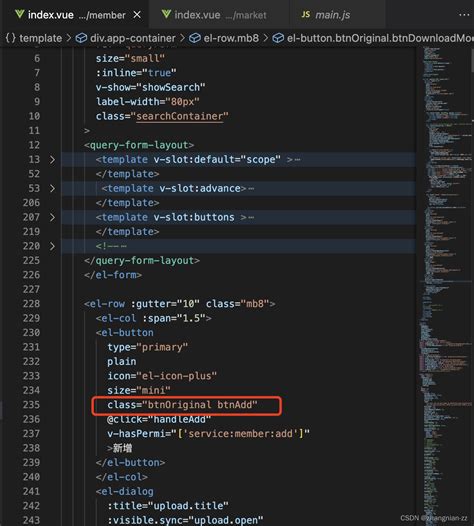Viewport: 474px width, 526px height.
Task: Click cube icon beside el-button.btnOriginal
Action: (278, 38)
